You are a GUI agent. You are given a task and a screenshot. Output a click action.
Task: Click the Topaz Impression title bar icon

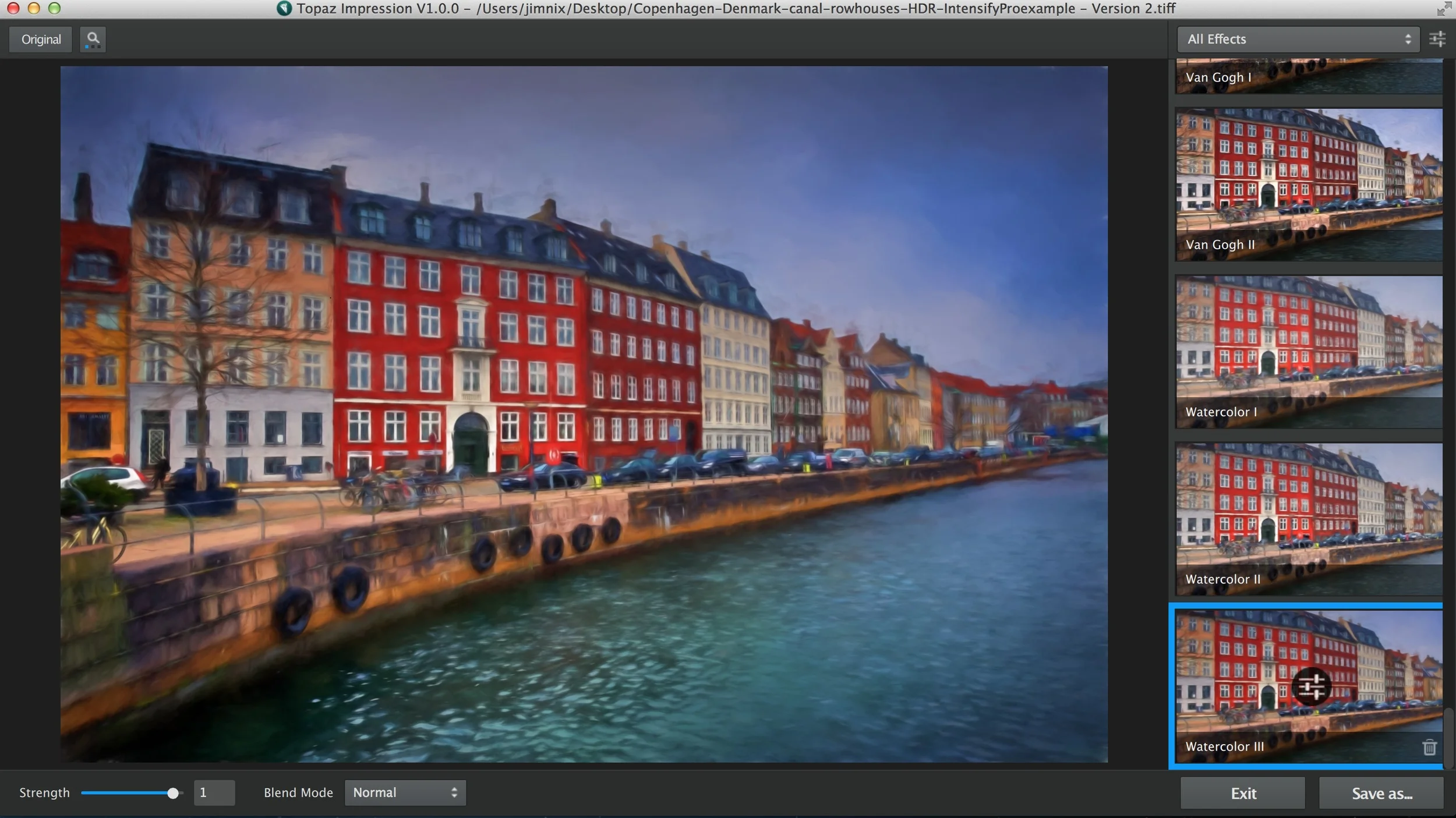point(284,8)
